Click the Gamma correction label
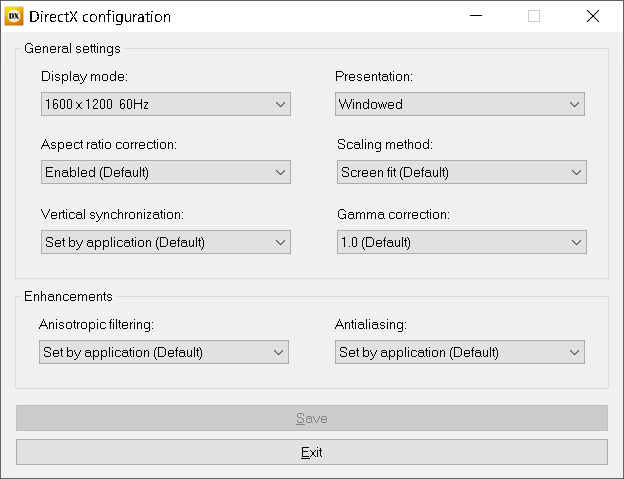Screen dimensions: 624x479 [x=393, y=214]
